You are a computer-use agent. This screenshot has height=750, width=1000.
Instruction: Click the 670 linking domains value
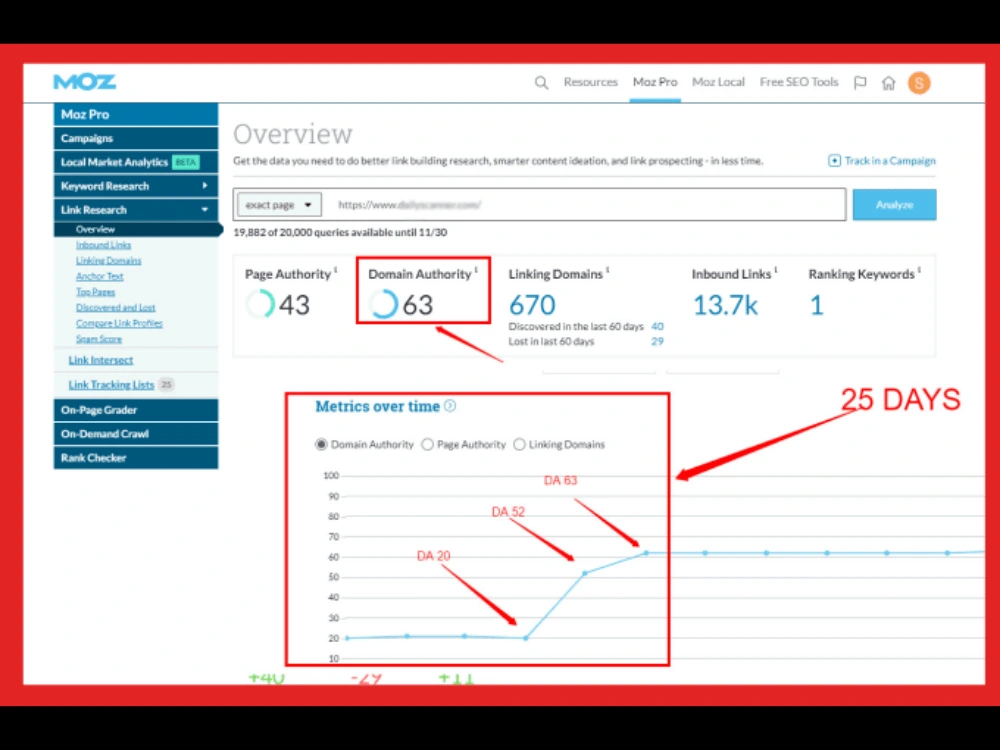[x=532, y=305]
